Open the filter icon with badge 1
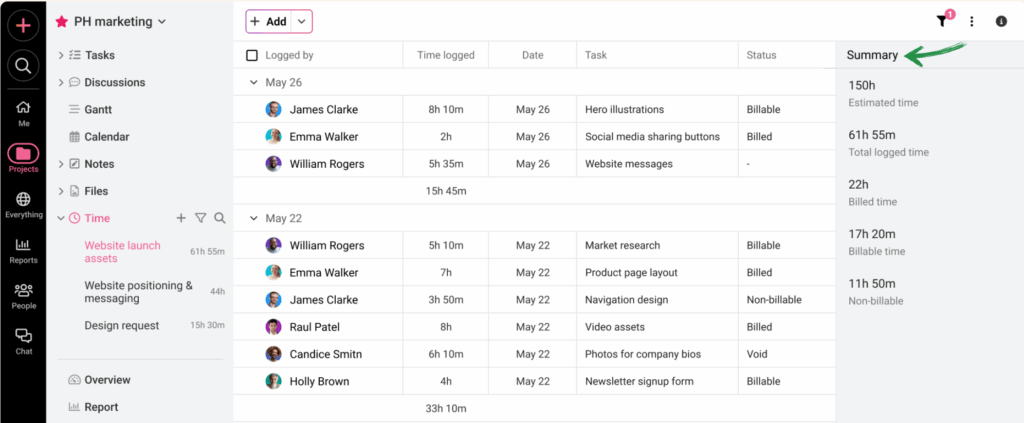 point(941,22)
